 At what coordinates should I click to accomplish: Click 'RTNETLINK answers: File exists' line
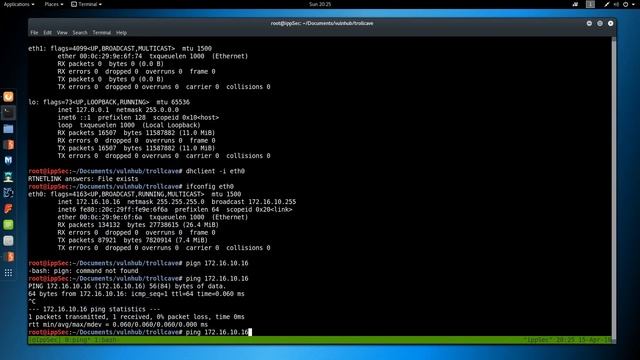coord(83,179)
